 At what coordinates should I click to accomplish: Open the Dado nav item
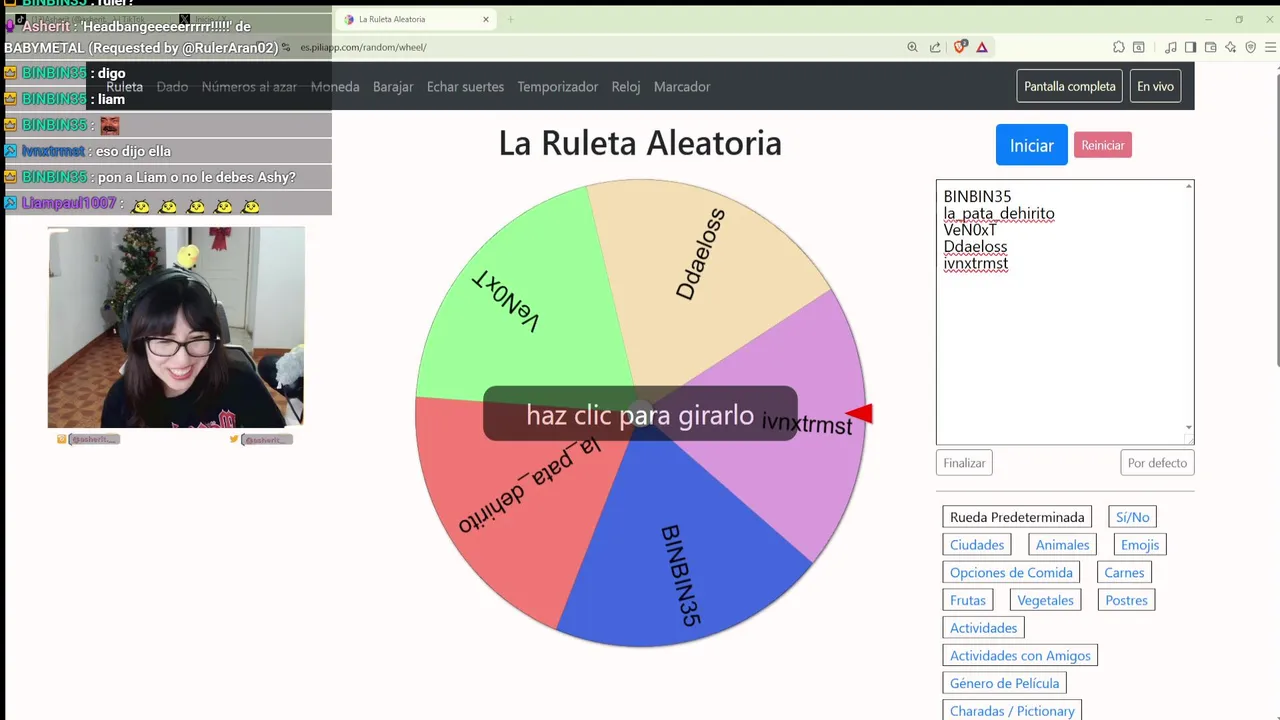[x=172, y=87]
